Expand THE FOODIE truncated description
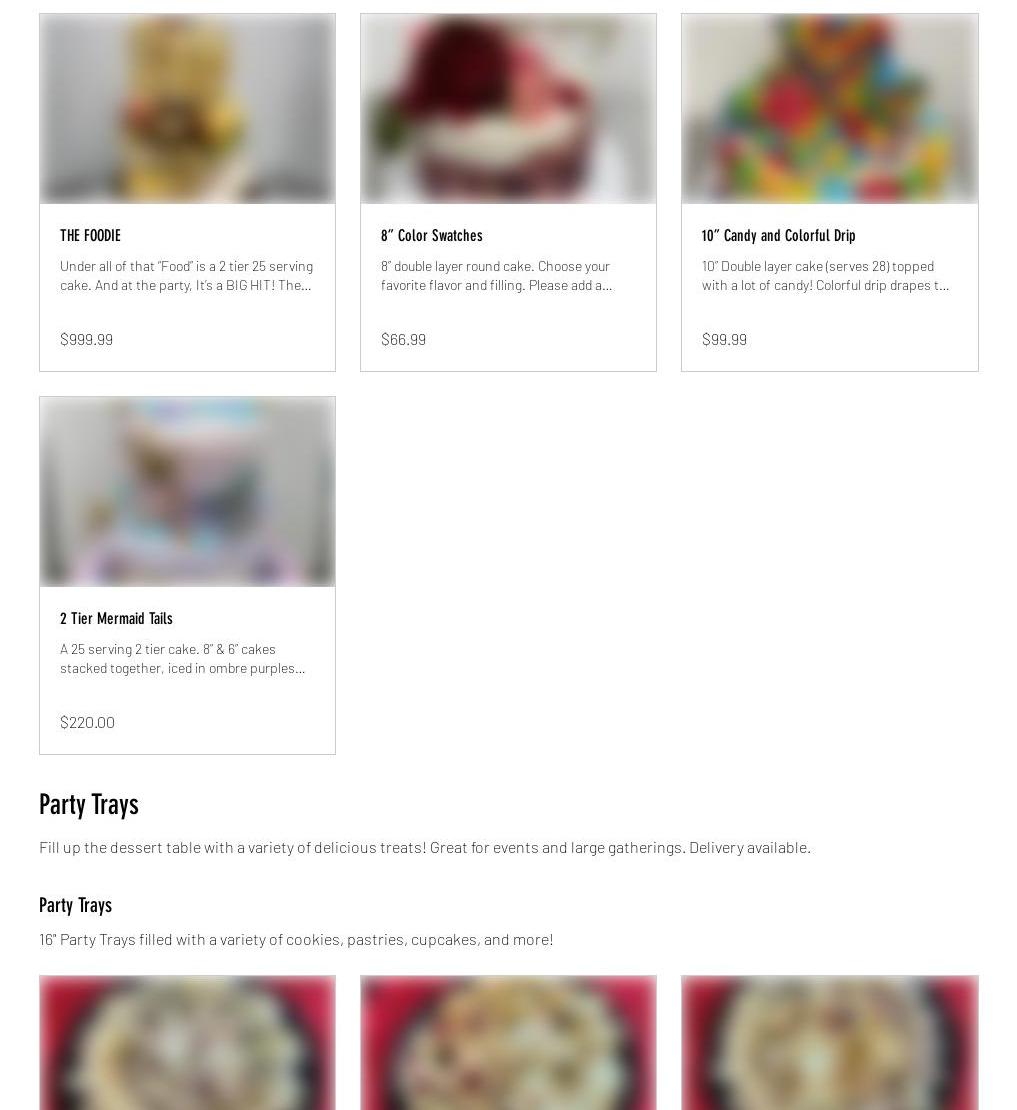This screenshot has width=1017, height=1110. 186,275
